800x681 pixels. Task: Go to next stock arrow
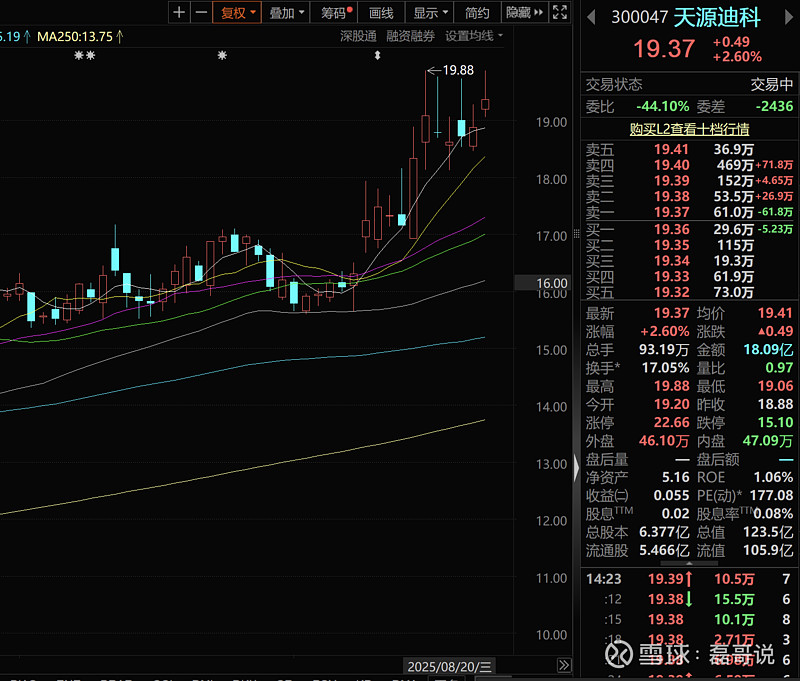(x=789, y=17)
